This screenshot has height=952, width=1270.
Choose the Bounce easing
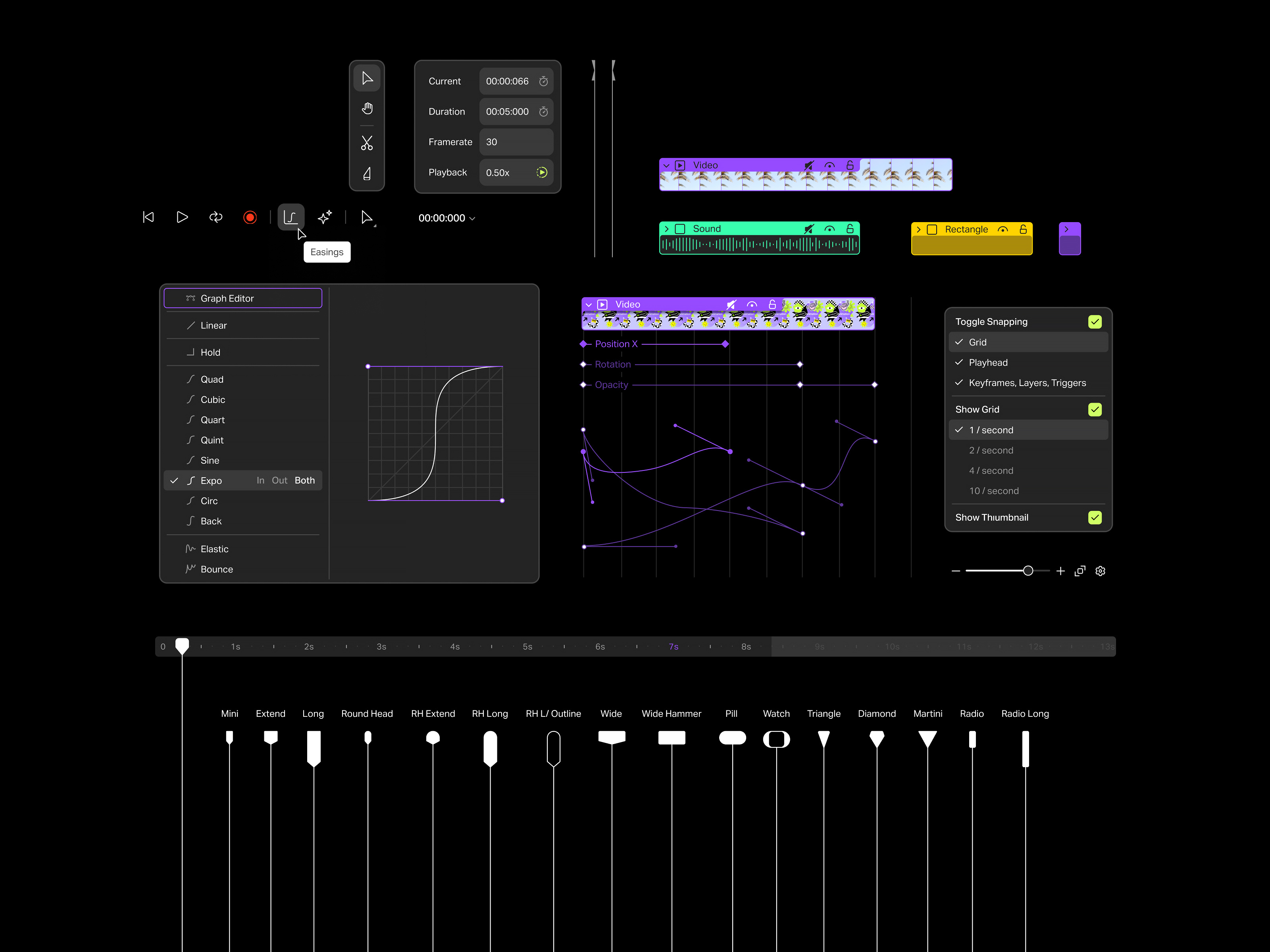pyautogui.click(x=216, y=569)
